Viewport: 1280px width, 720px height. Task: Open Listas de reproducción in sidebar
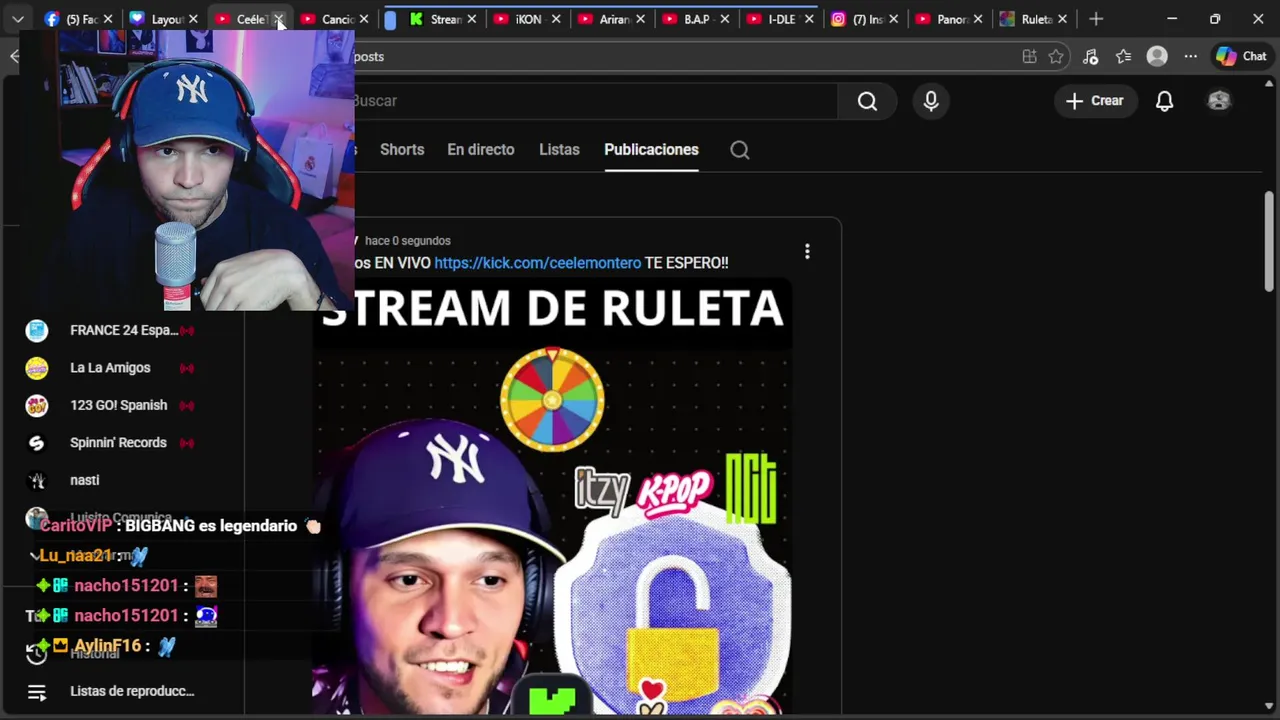[x=132, y=691]
